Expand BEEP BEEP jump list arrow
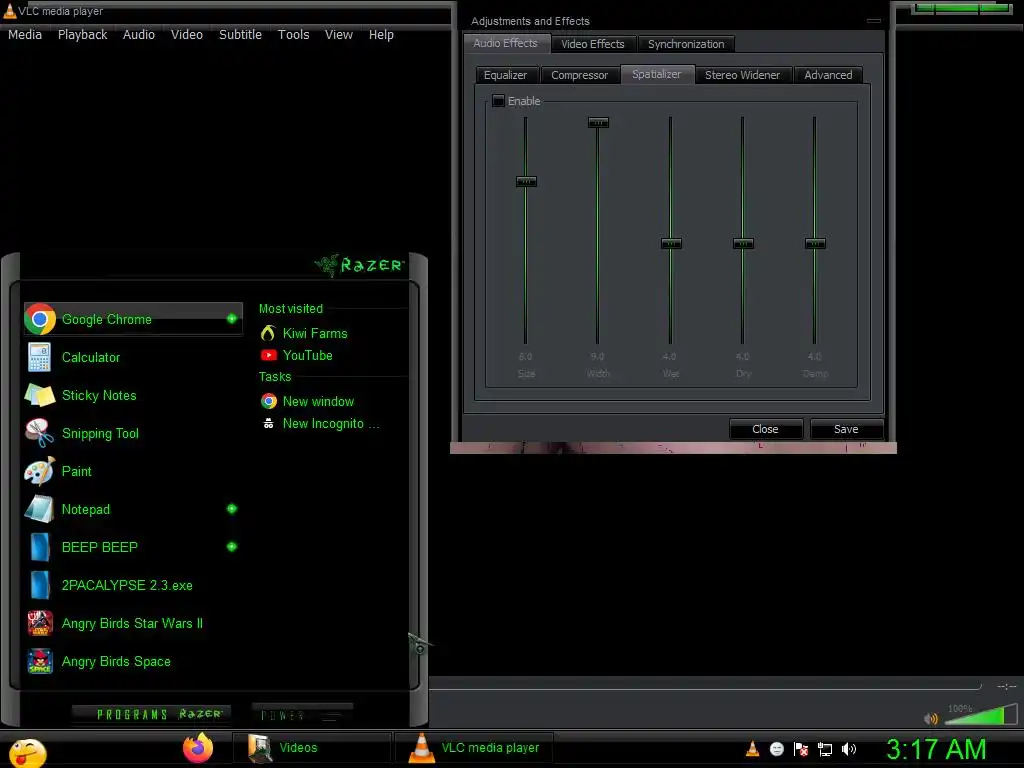This screenshot has width=1024, height=768. [232, 547]
